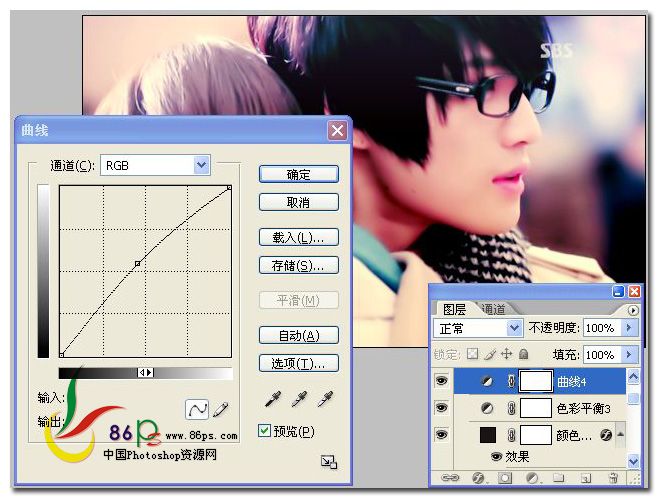This screenshot has height=500, width=660.
Task: Click the 取消 Cancel button
Action: click(x=298, y=202)
